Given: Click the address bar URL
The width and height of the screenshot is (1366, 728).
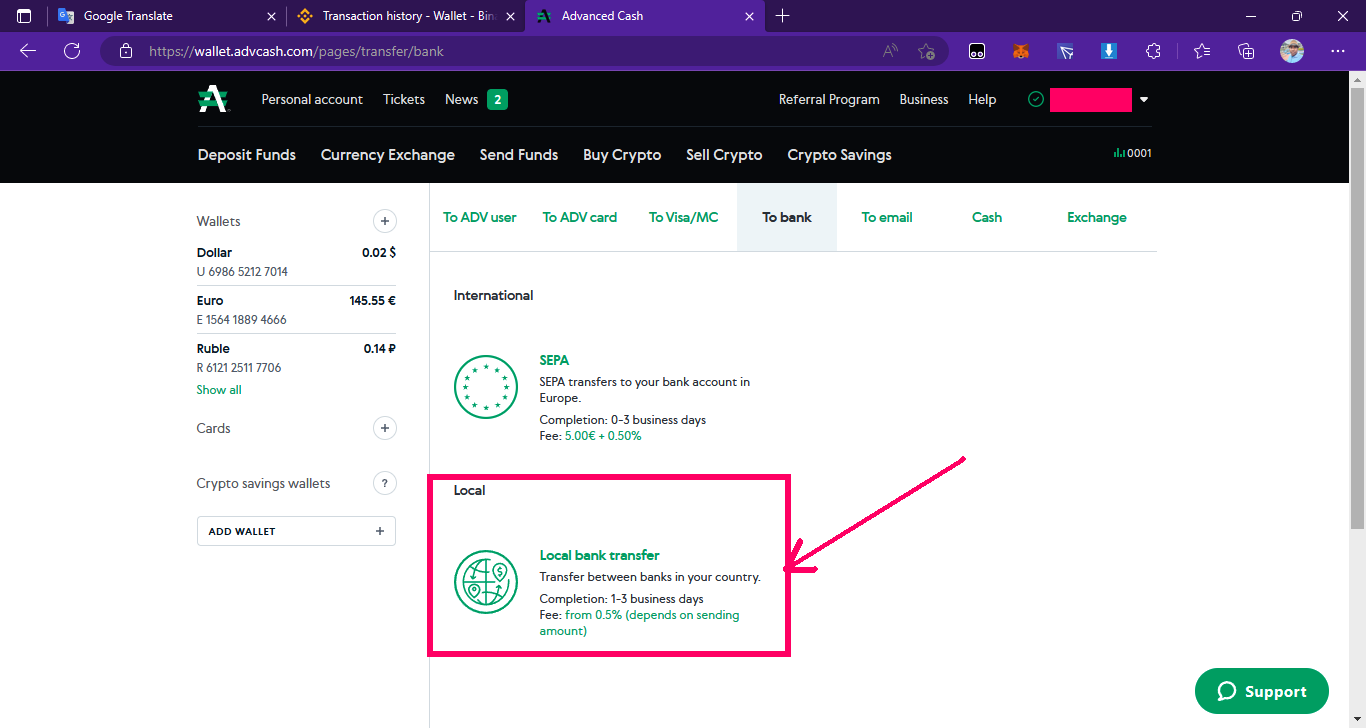Looking at the screenshot, I should tap(296, 51).
